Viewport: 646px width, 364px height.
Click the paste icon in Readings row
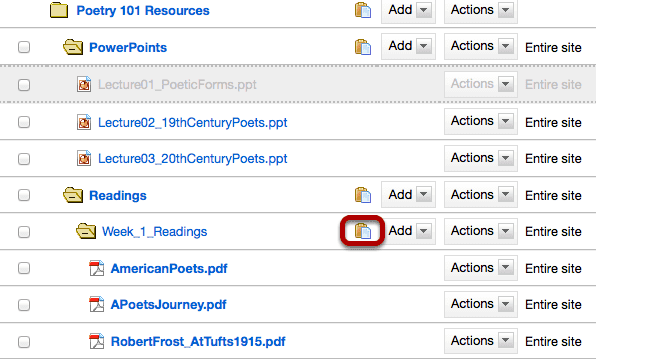(363, 195)
